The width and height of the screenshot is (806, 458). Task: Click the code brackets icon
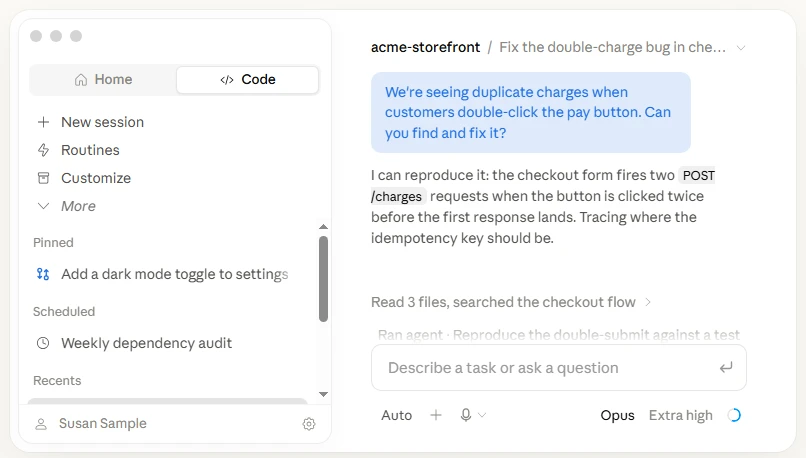tap(227, 80)
